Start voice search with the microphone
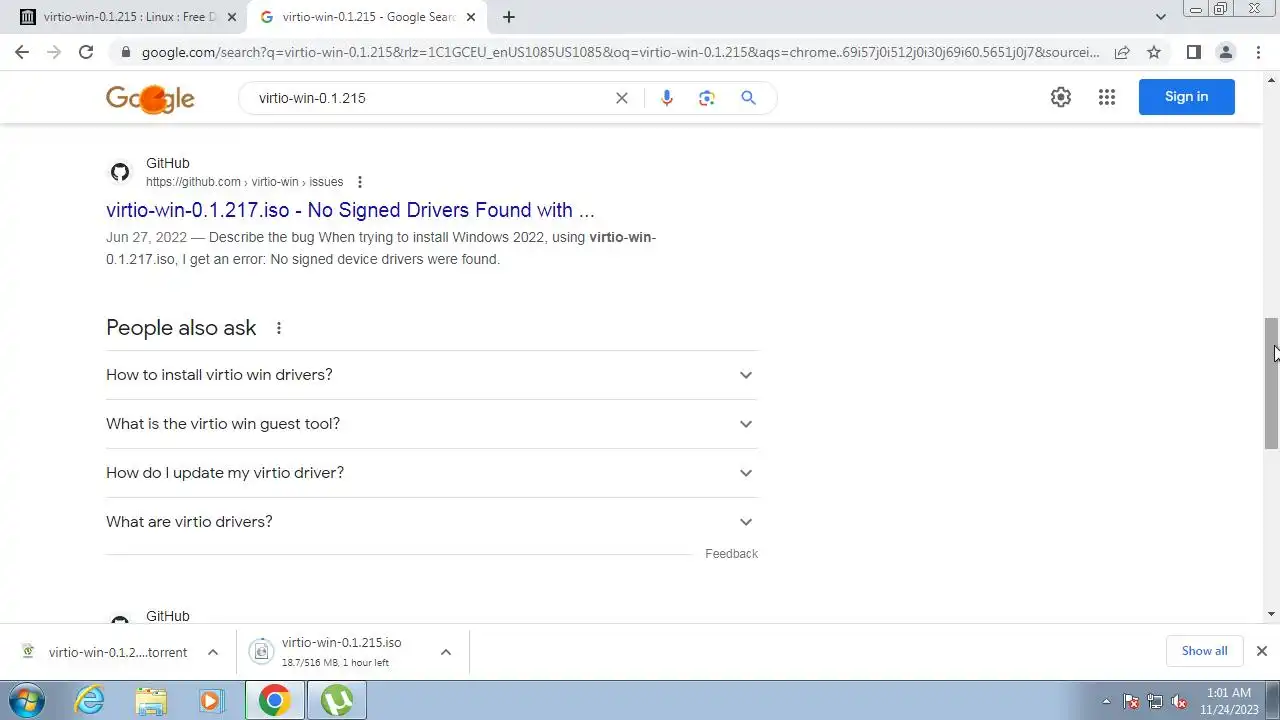This screenshot has width=1280, height=720. 667,98
